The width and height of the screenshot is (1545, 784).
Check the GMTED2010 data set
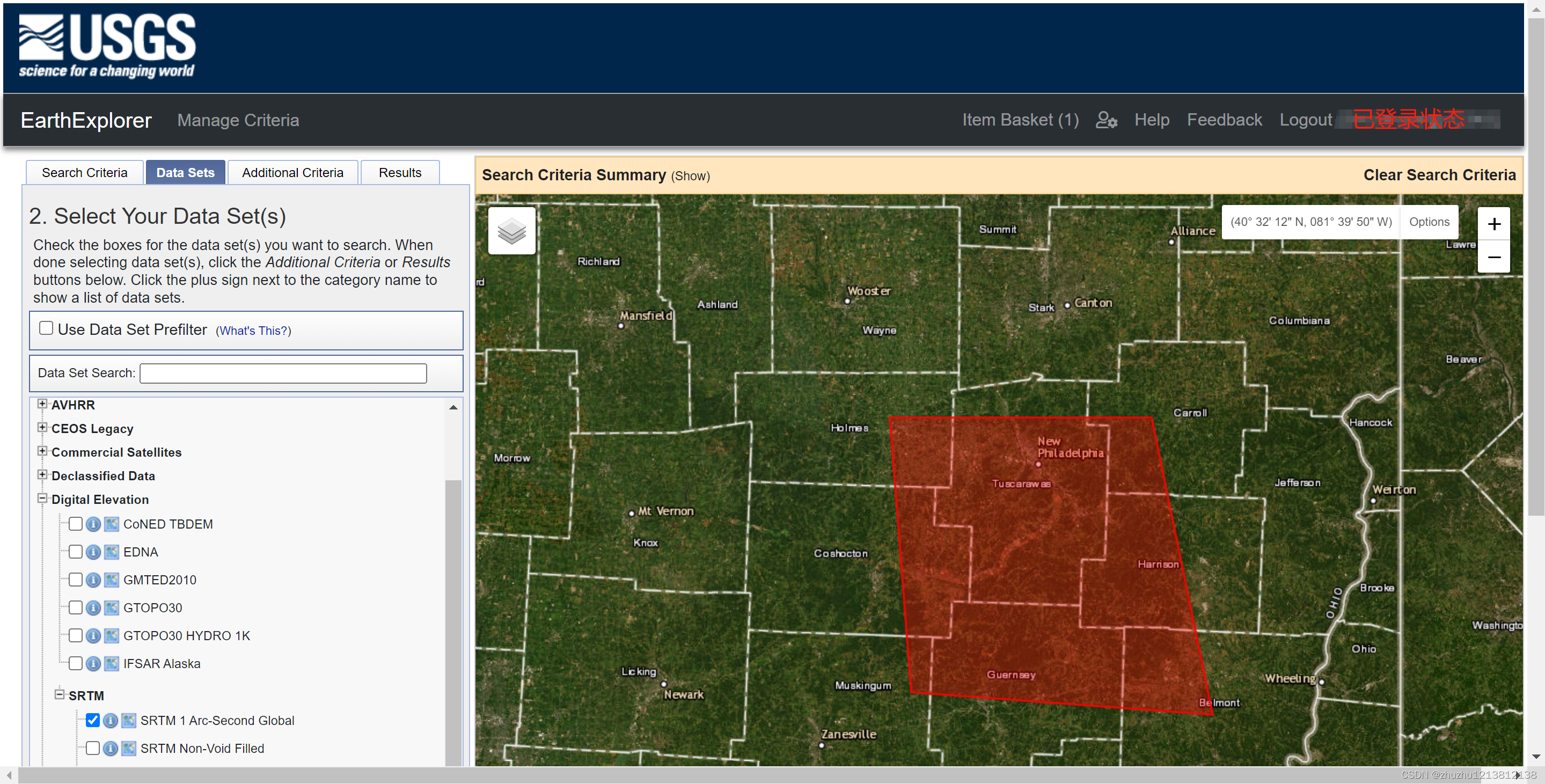click(x=76, y=580)
